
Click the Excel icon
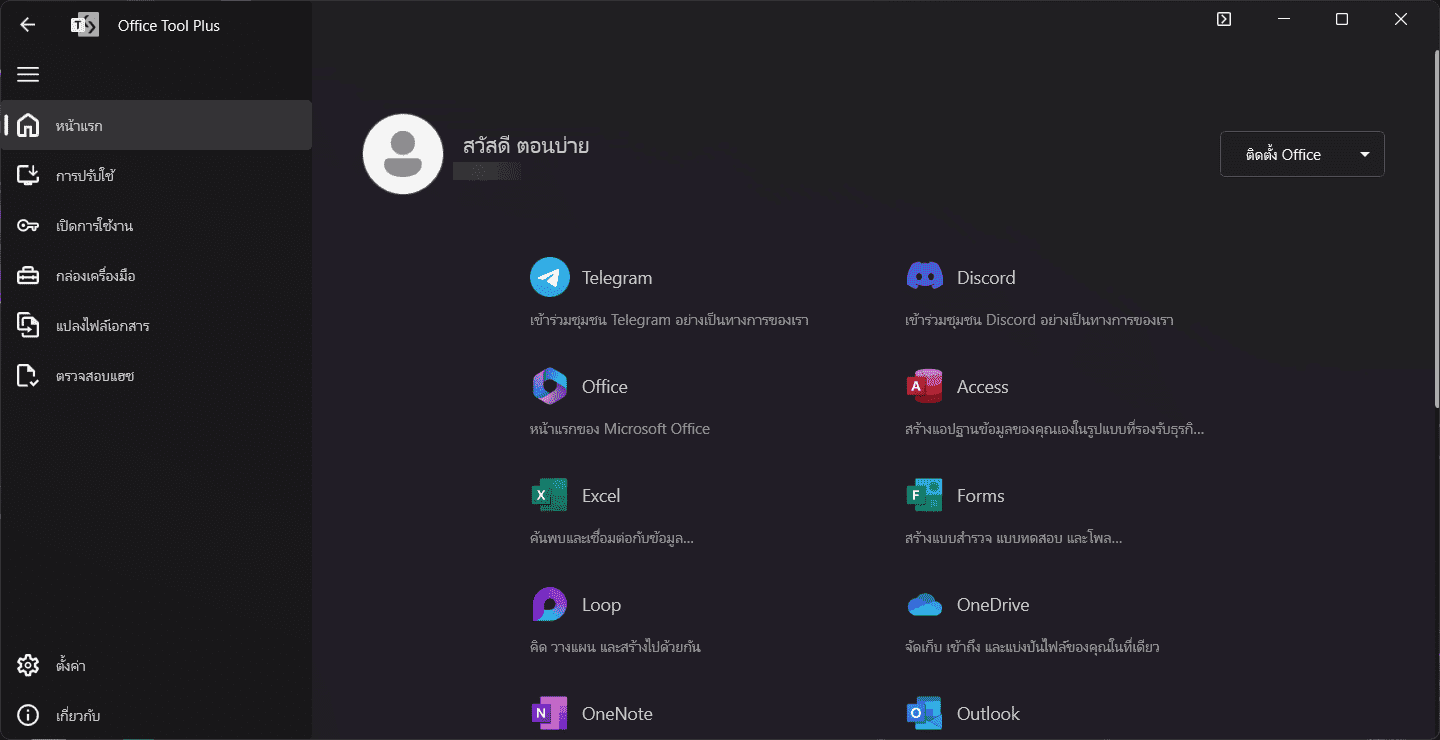coord(550,496)
